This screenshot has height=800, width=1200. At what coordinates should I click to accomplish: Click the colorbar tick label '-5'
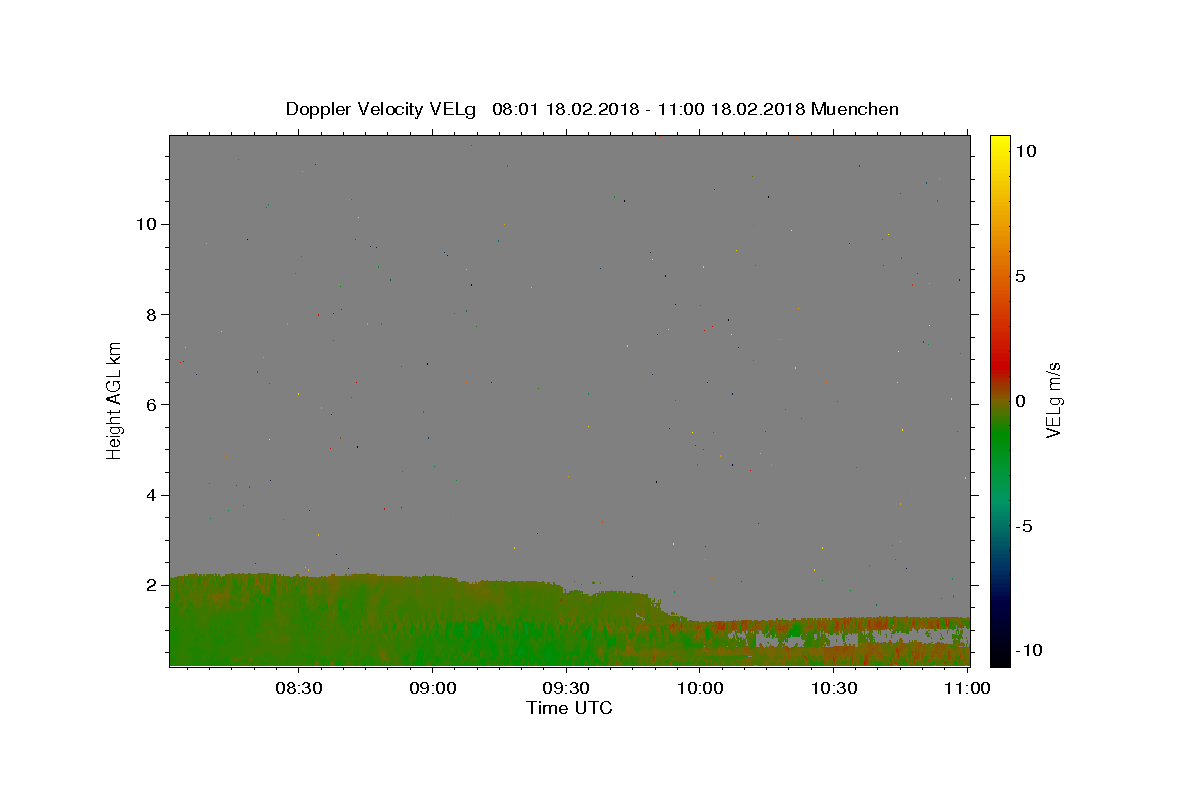[1024, 526]
